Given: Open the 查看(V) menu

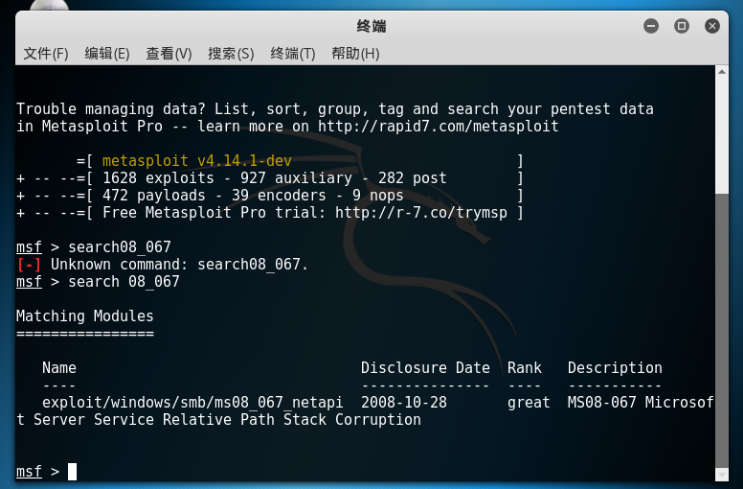Looking at the screenshot, I should (169, 54).
